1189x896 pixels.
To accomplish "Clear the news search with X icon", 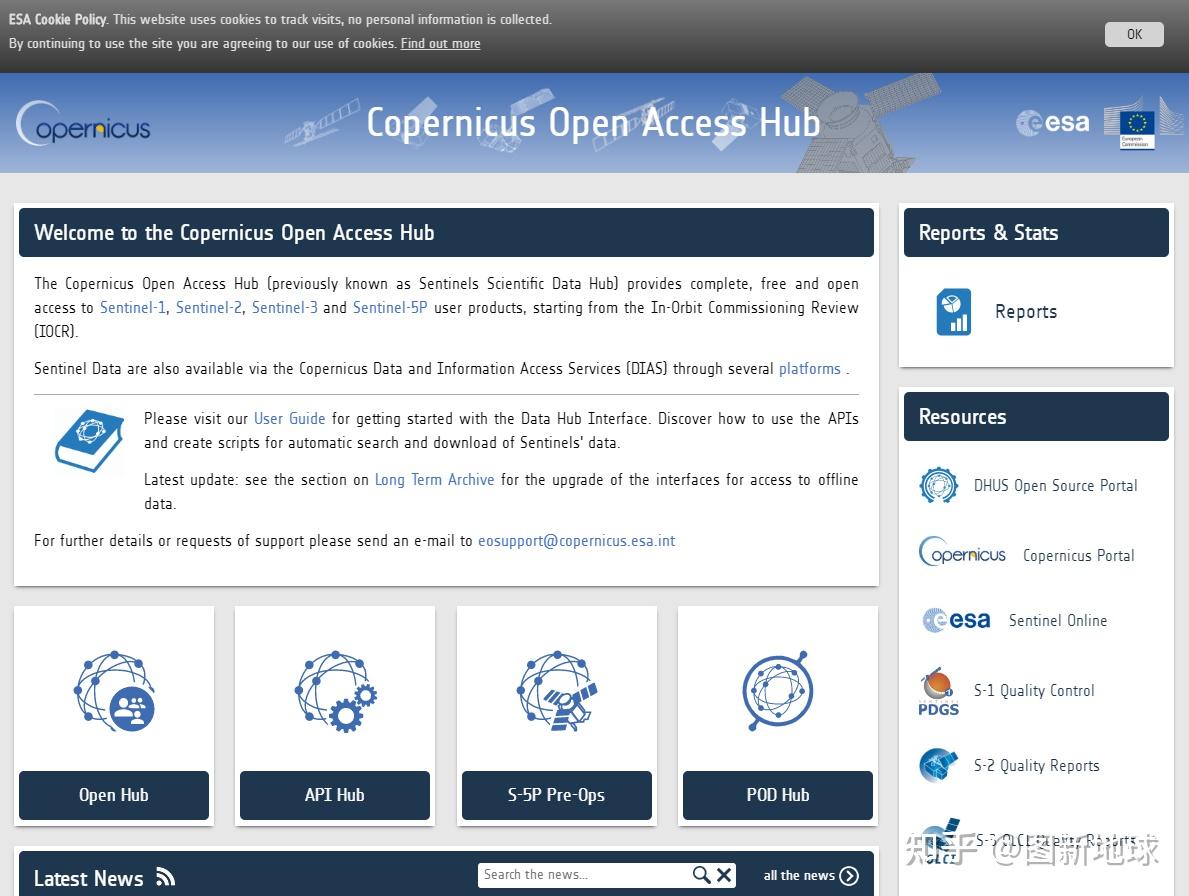I will (x=724, y=875).
